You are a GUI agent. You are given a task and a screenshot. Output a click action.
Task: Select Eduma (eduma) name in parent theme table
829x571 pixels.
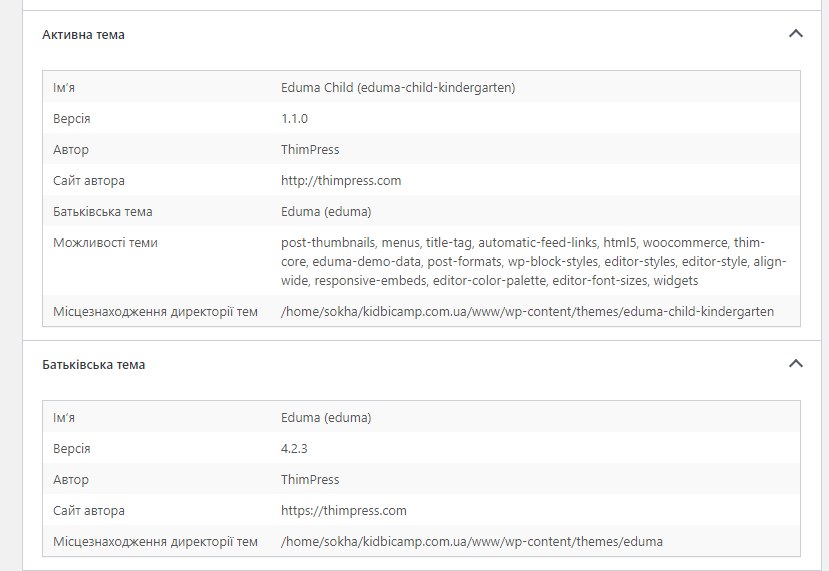pos(326,418)
